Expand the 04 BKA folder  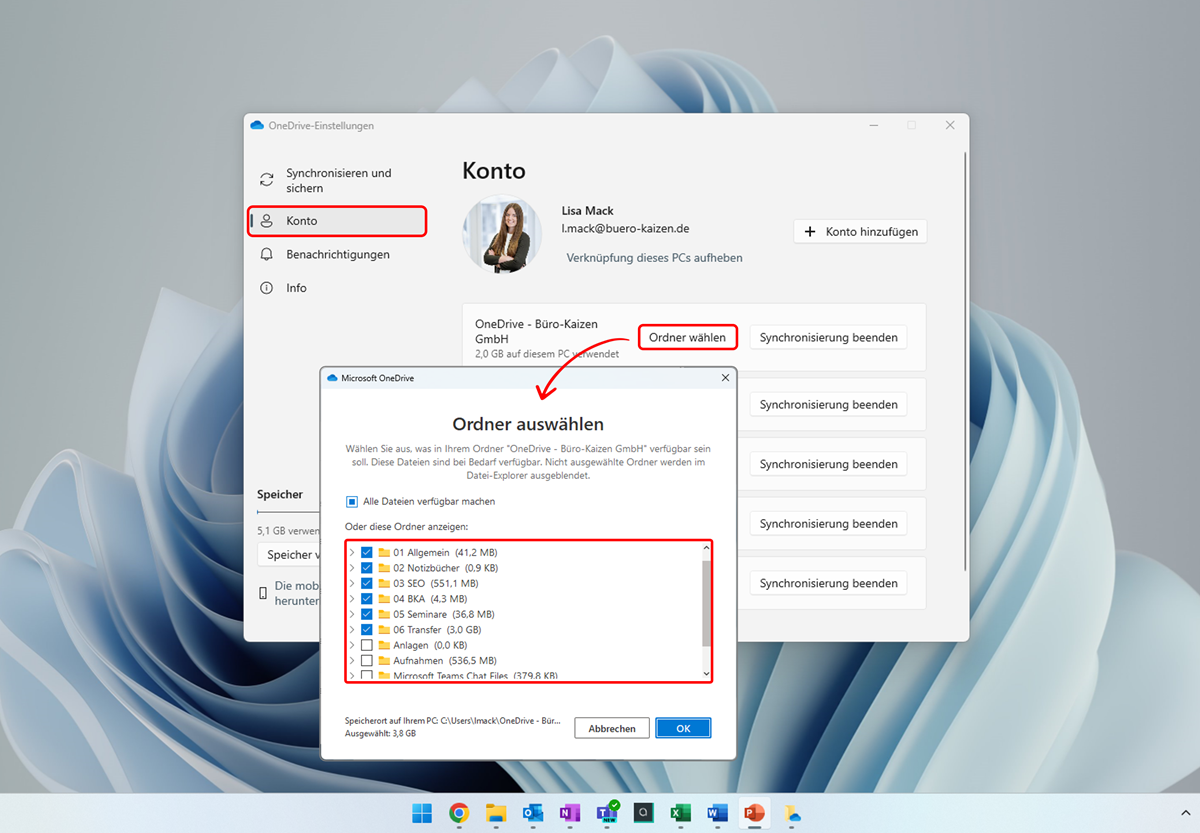(351, 599)
